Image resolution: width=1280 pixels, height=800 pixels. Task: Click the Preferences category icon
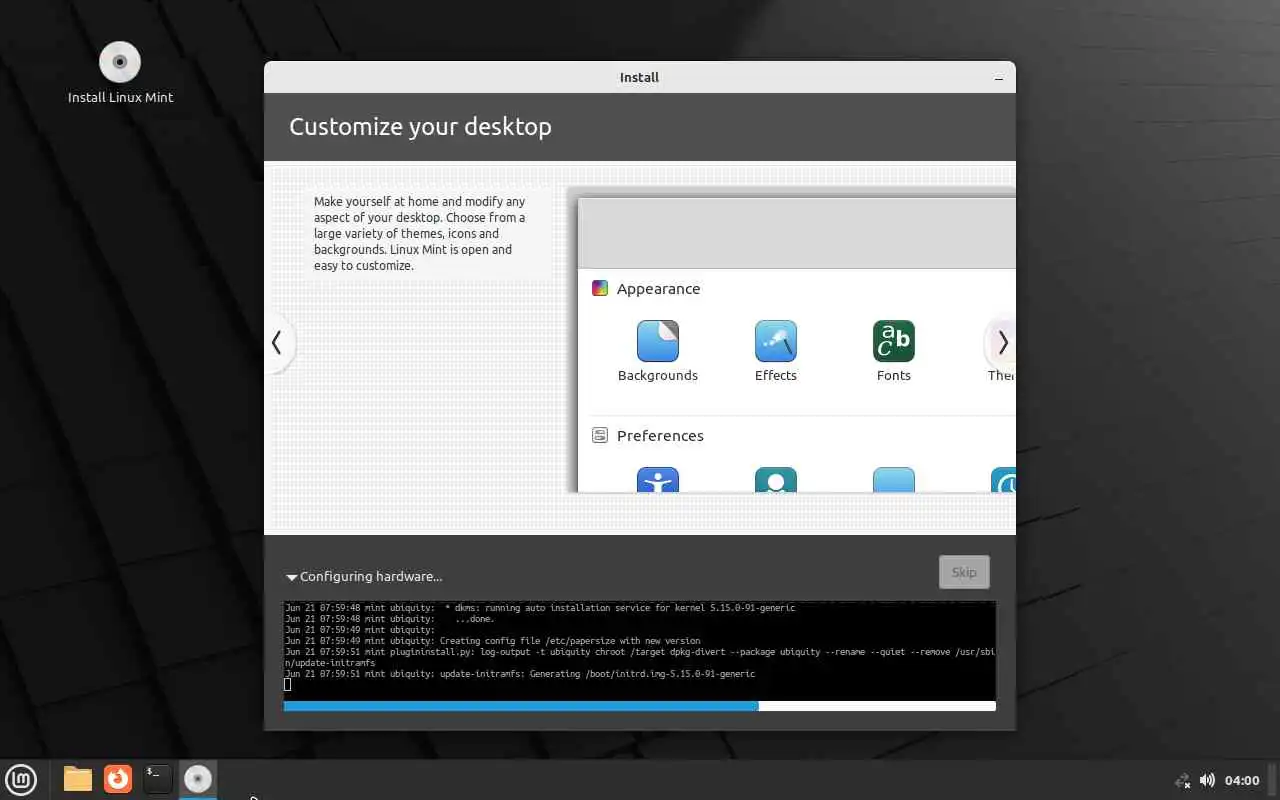pos(600,436)
